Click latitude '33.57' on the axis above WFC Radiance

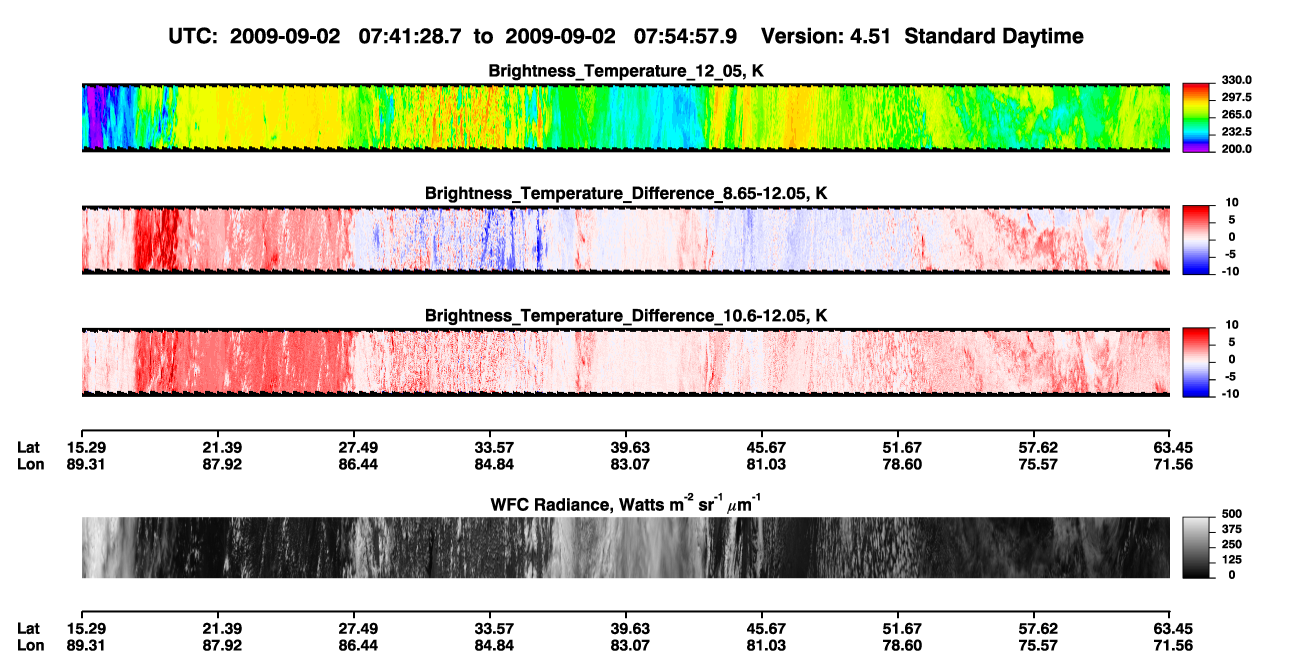click(x=491, y=447)
